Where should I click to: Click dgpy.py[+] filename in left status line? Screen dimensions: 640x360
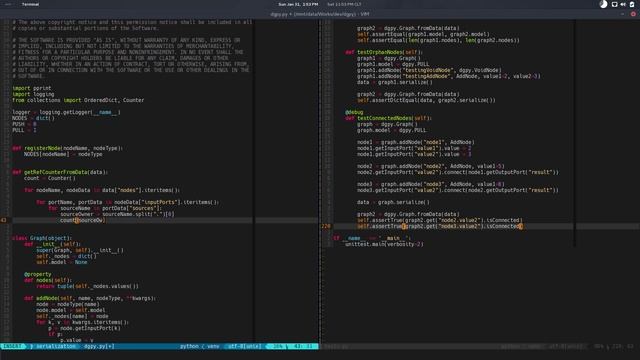pyautogui.click(x=99, y=346)
